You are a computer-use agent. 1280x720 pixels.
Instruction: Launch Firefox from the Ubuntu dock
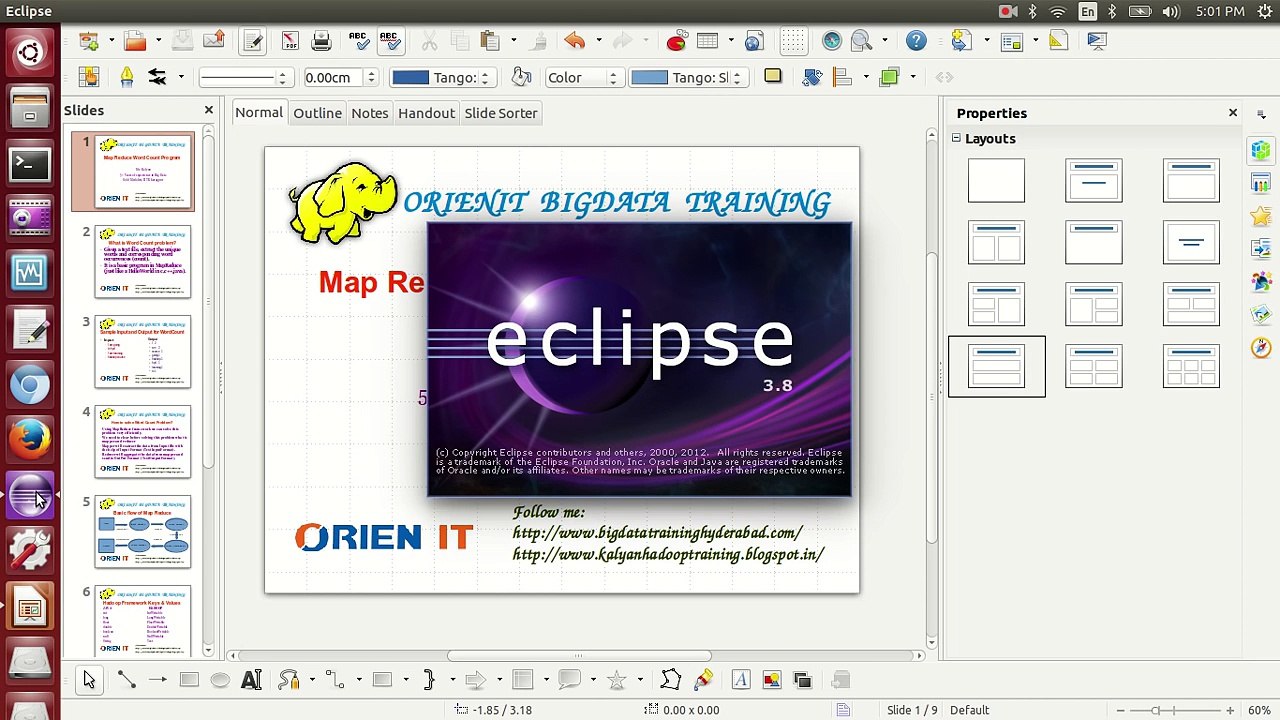click(x=29, y=438)
